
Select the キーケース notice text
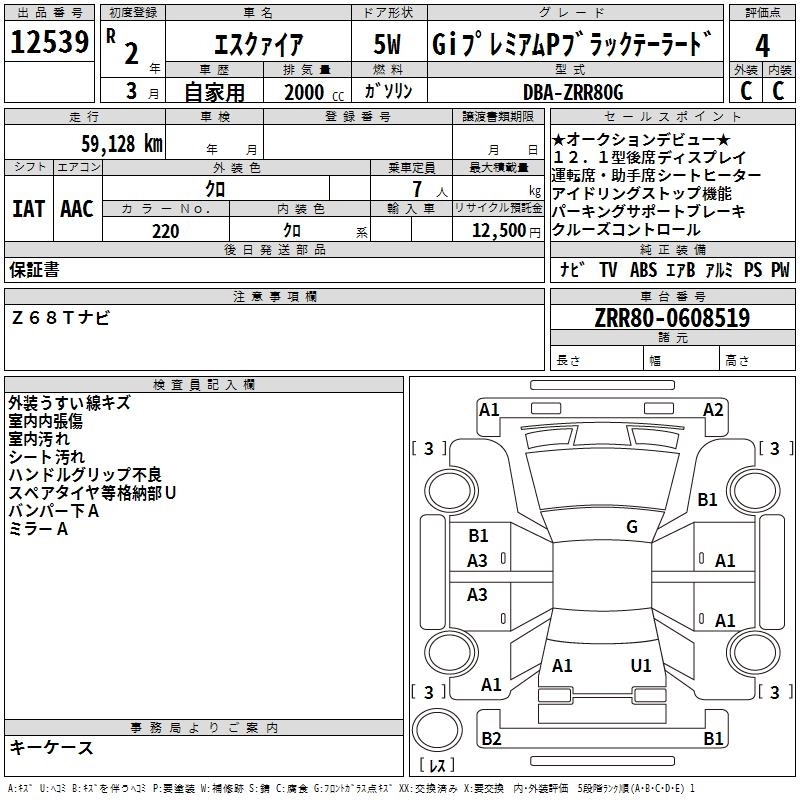(50, 747)
